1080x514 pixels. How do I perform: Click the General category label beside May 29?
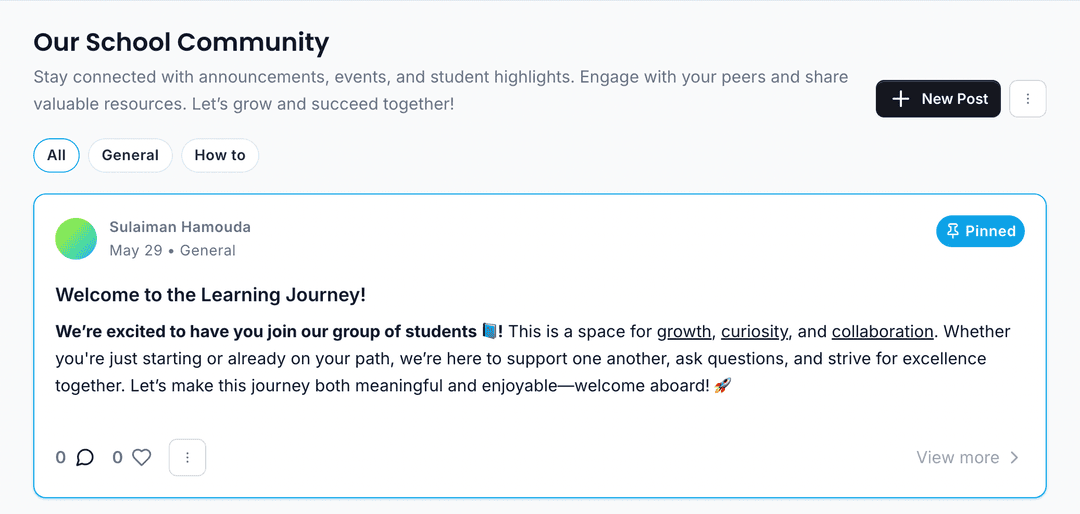point(207,250)
